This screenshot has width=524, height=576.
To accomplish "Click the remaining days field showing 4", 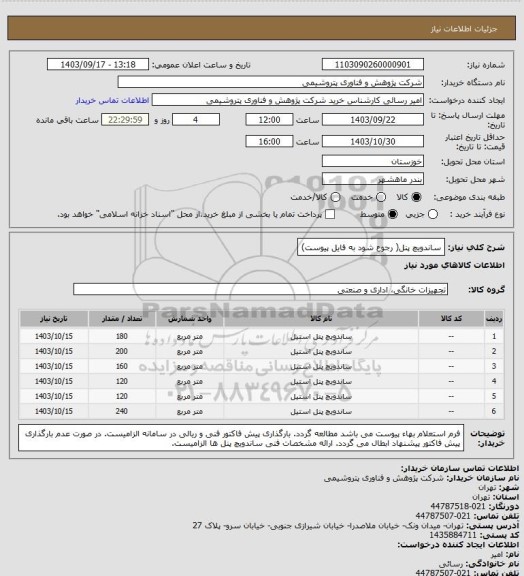I will 196,120.
